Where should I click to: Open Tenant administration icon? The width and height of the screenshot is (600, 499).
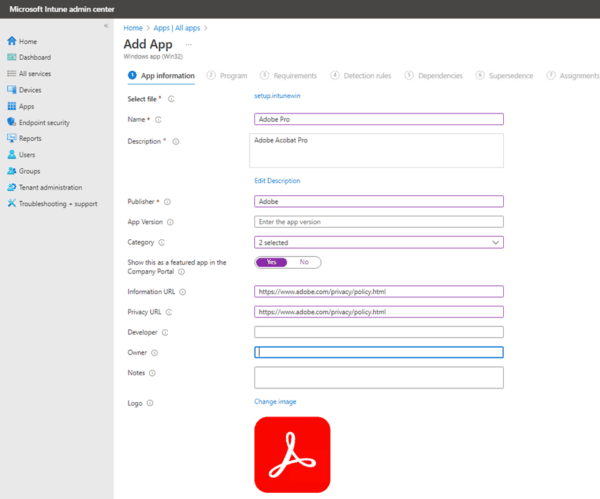[x=12, y=187]
